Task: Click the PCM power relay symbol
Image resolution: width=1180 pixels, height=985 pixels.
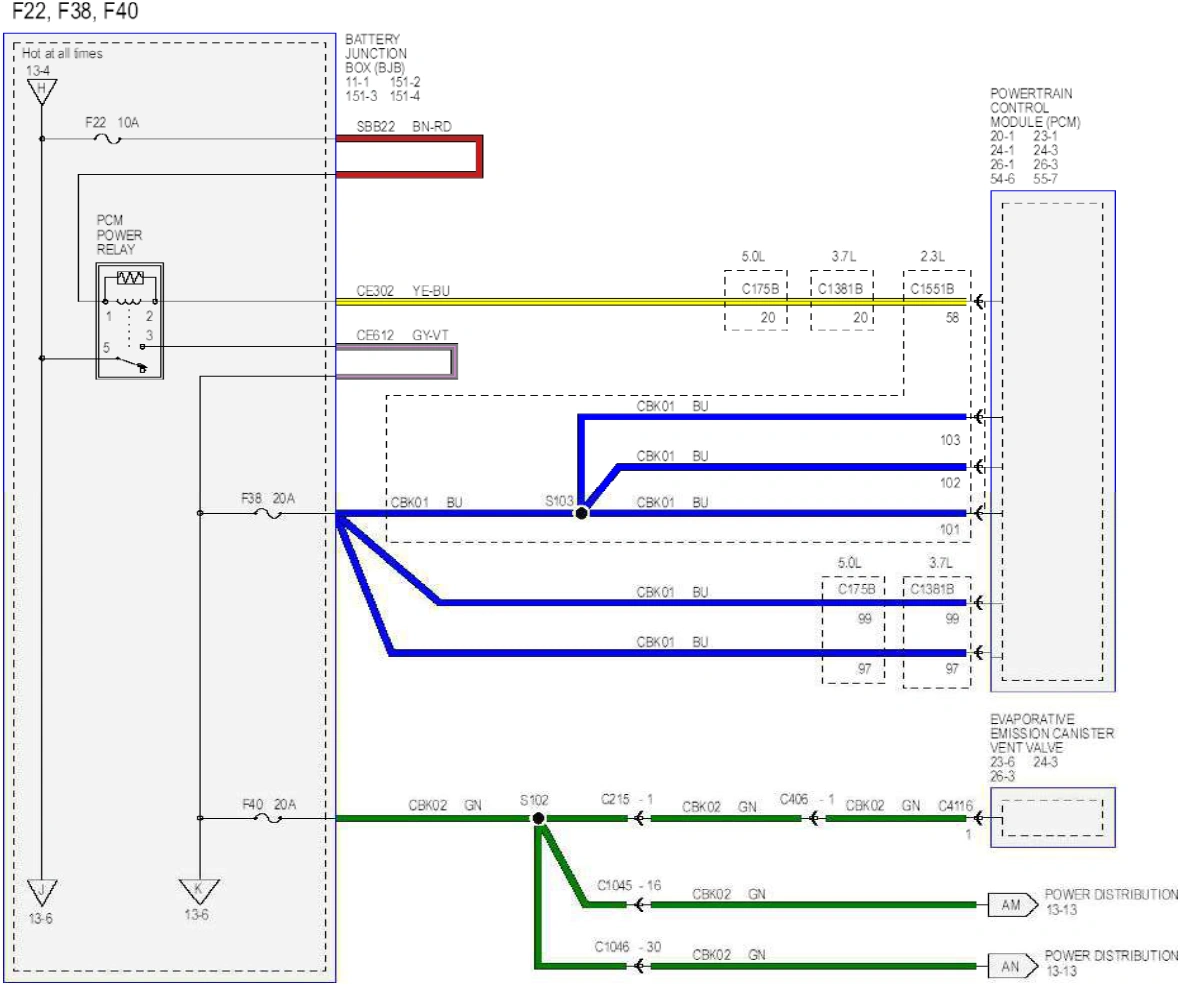Action: [x=129, y=321]
